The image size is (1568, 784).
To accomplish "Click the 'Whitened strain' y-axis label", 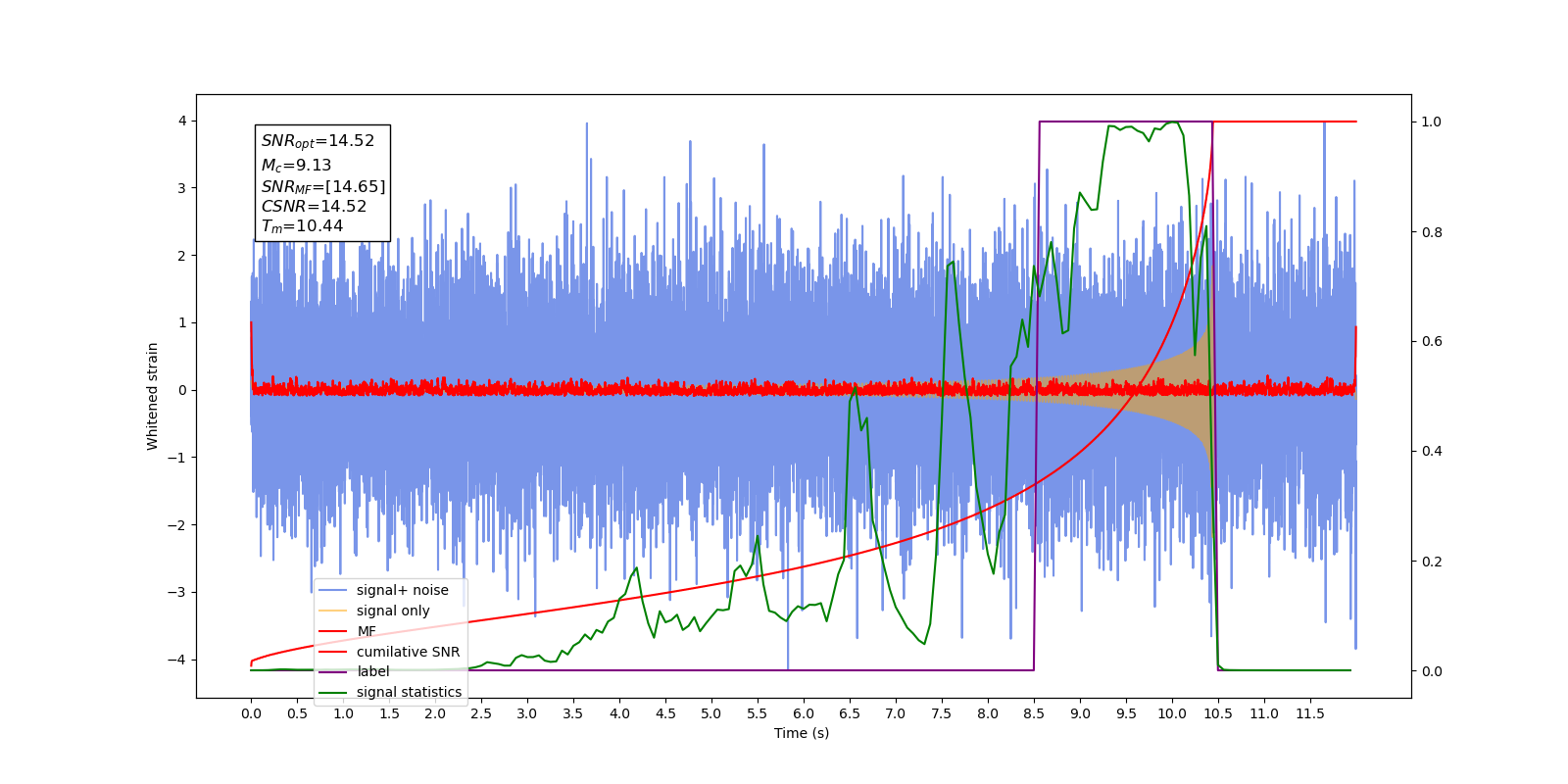I will click(x=152, y=396).
